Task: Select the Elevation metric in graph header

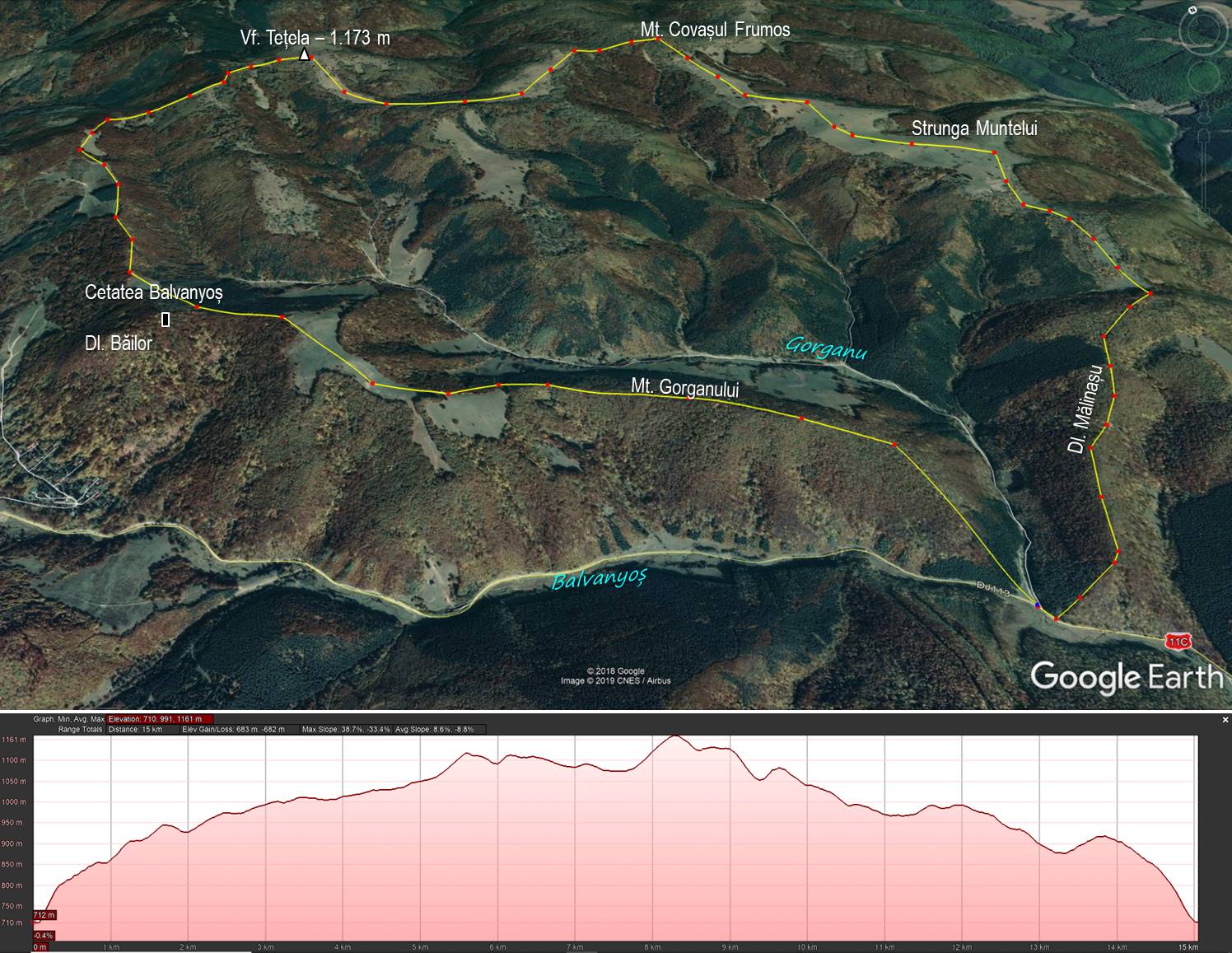Action: (x=160, y=719)
